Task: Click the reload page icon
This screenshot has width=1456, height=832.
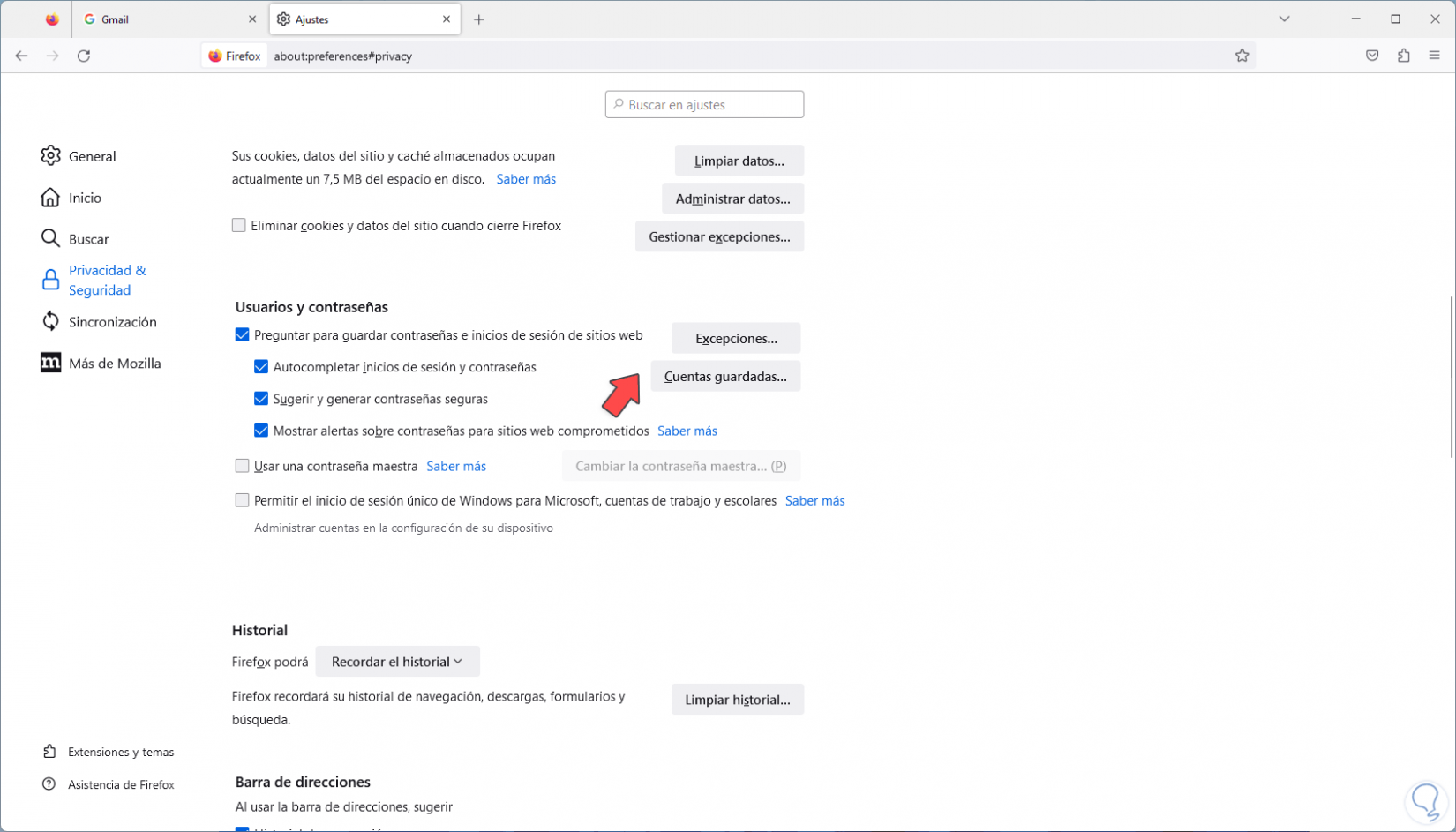Action: (84, 56)
